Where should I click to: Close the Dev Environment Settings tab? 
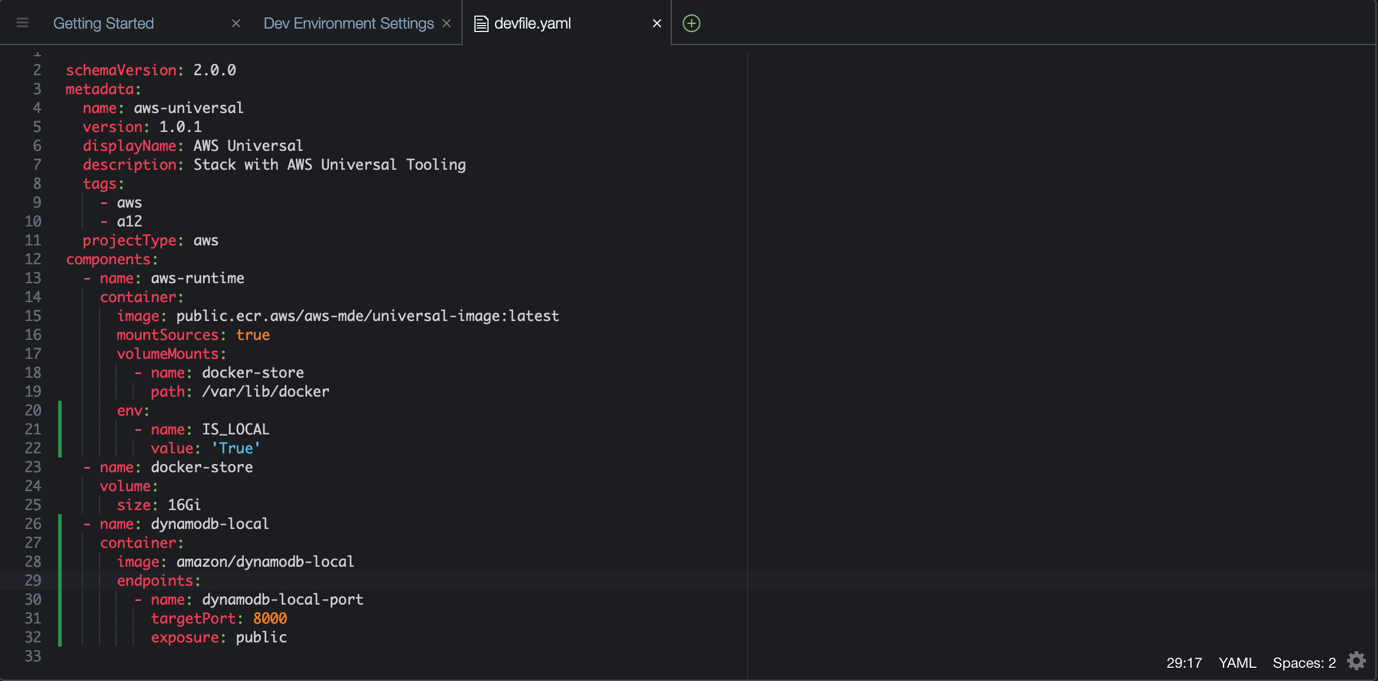tap(446, 22)
